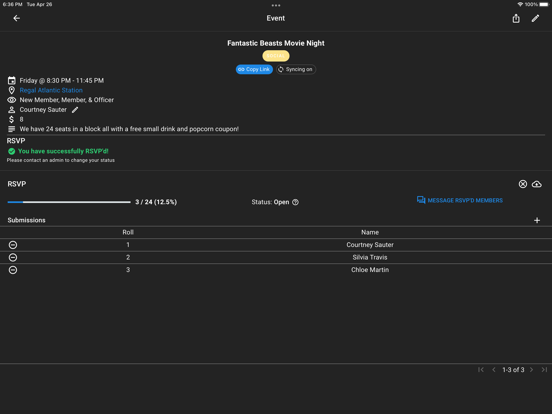Click the calendar icon beside Friday time
The height and width of the screenshot is (414, 552).
(x=12, y=81)
